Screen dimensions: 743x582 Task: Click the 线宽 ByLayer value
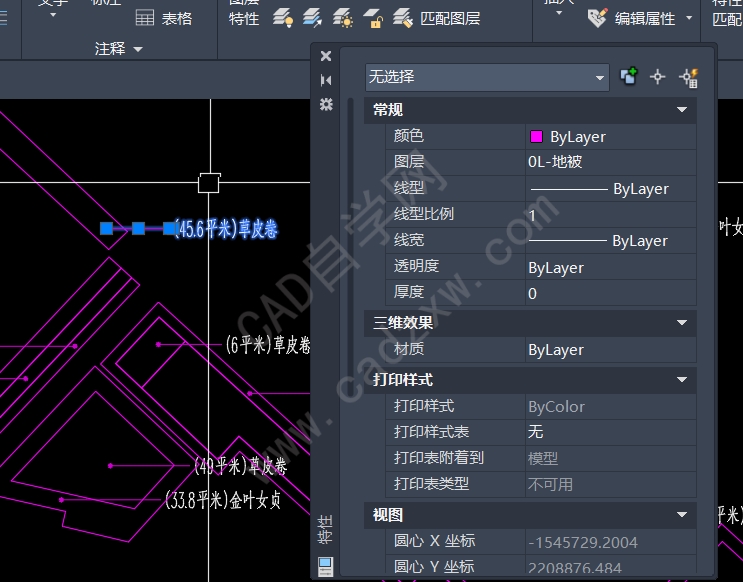click(610, 241)
